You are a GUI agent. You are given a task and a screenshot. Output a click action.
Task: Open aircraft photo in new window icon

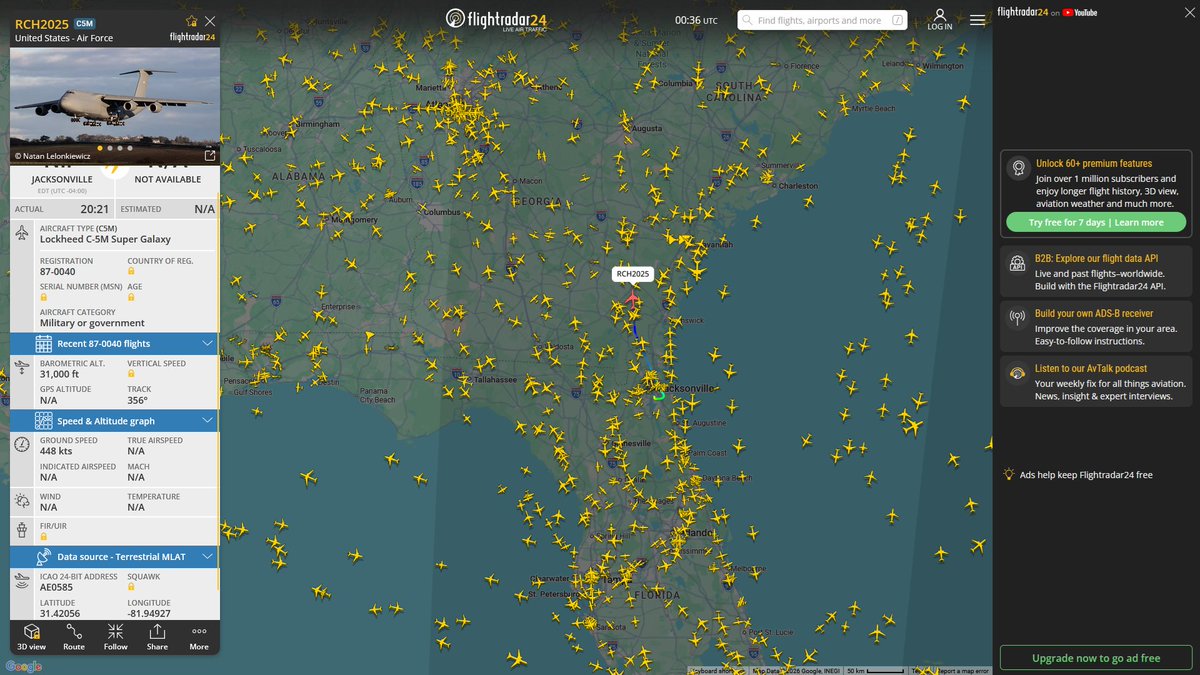(209, 155)
